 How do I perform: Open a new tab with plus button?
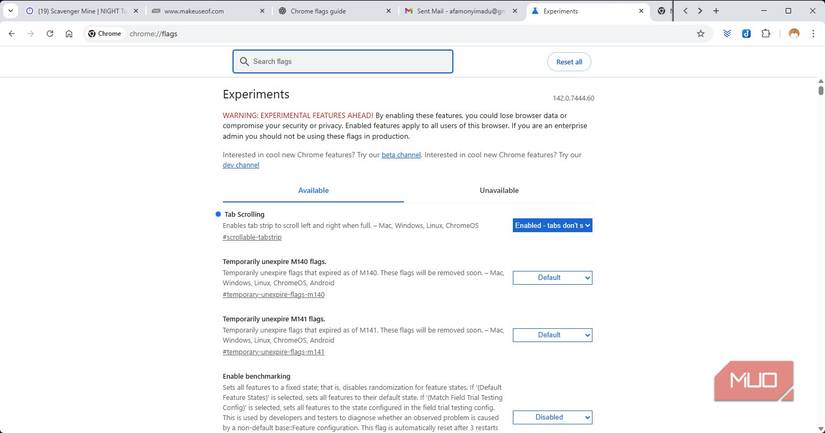click(x=716, y=11)
